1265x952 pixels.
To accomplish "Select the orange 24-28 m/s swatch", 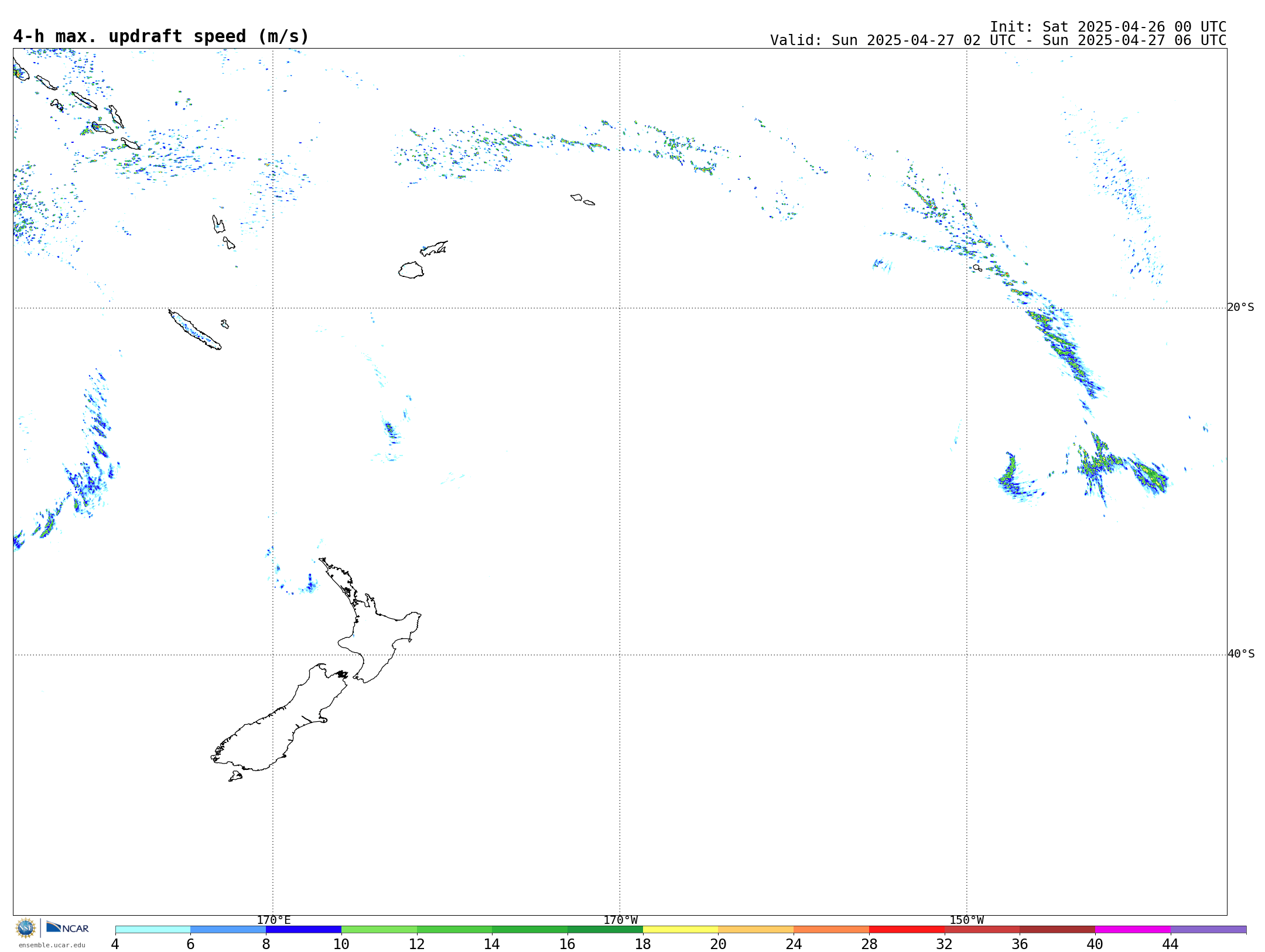I will pos(831,930).
